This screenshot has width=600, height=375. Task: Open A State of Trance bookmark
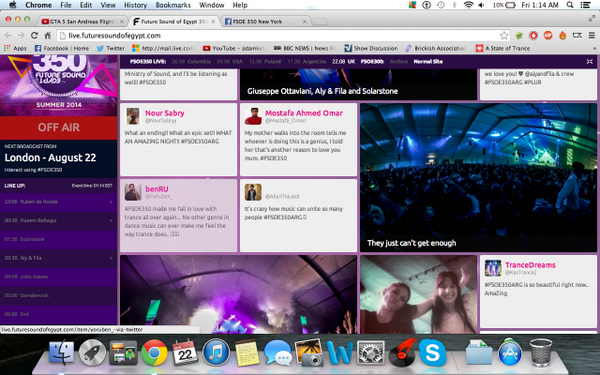coord(503,48)
